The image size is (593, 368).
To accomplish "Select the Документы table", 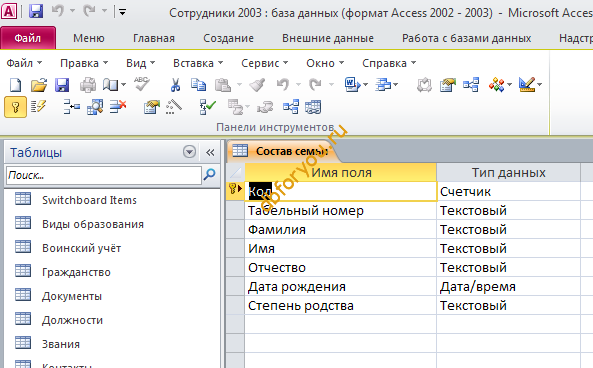I will 72,296.
